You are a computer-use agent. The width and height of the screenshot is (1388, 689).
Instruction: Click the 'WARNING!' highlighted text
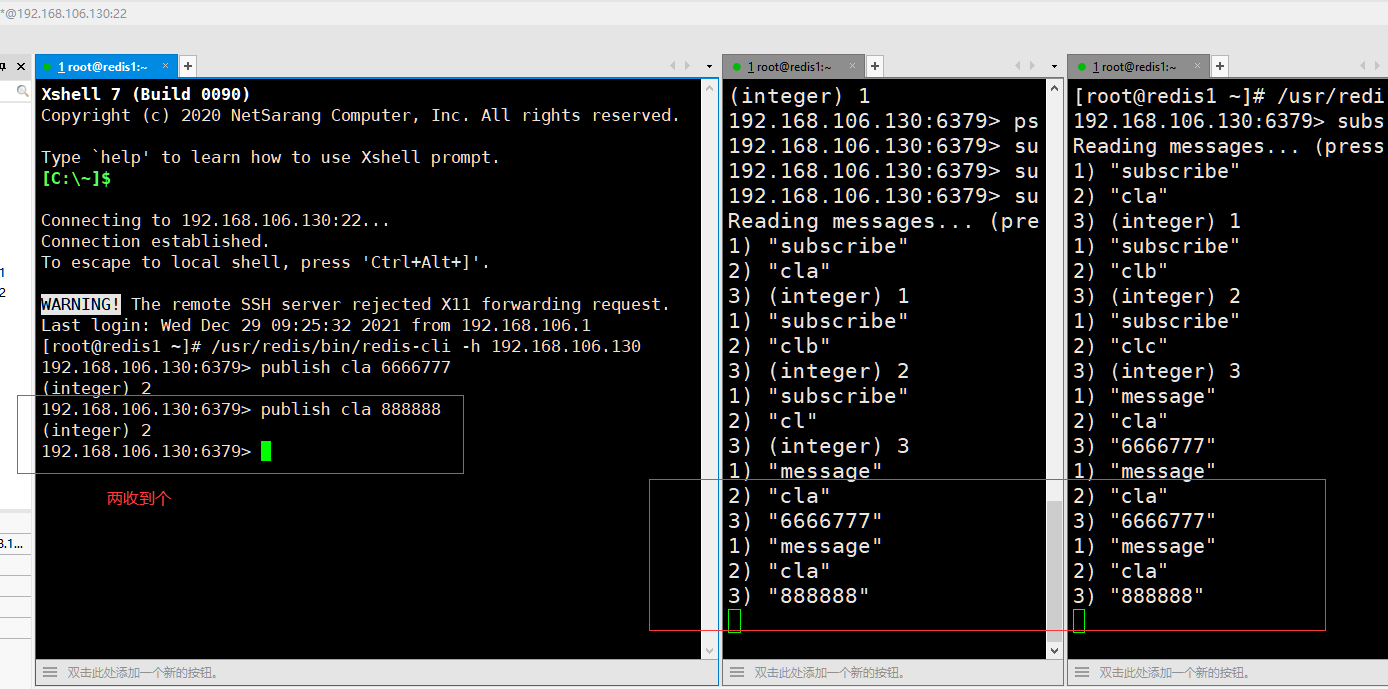(81, 304)
